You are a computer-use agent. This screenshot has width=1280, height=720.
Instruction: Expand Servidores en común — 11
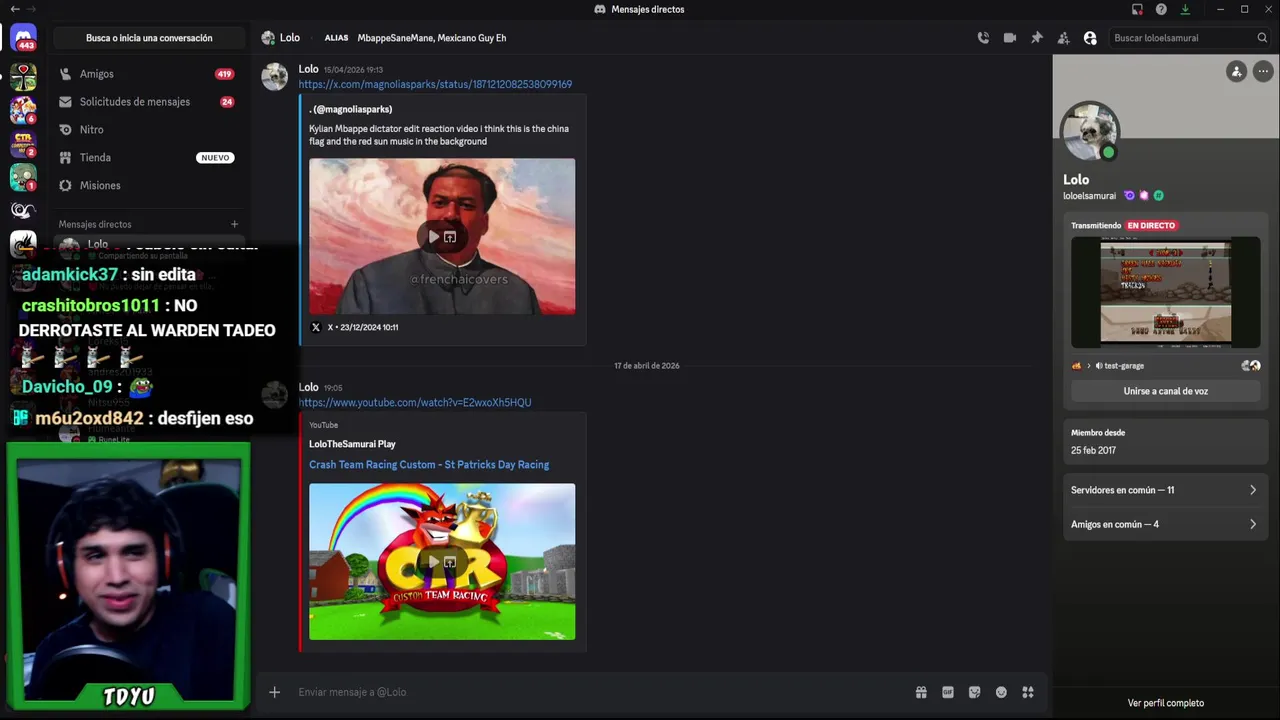[1165, 490]
